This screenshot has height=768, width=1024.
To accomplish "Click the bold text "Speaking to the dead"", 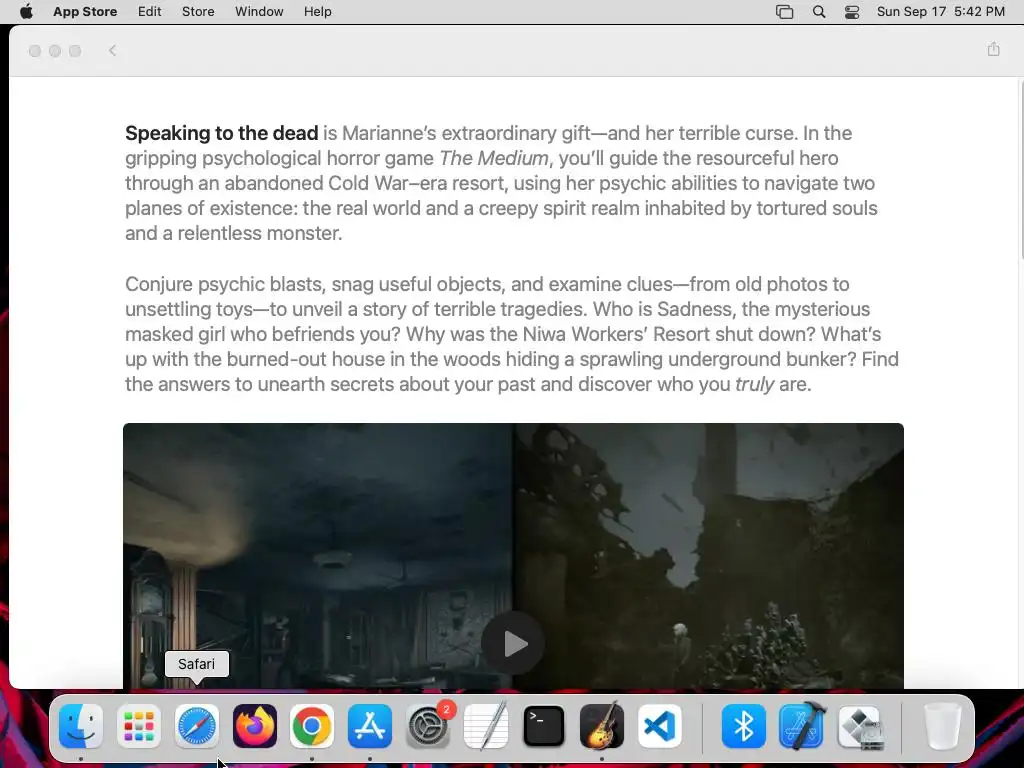I will pyautogui.click(x=221, y=133).
